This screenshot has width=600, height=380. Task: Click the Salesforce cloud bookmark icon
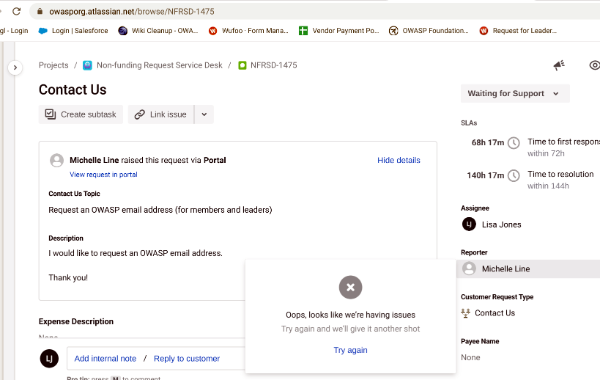pos(43,31)
